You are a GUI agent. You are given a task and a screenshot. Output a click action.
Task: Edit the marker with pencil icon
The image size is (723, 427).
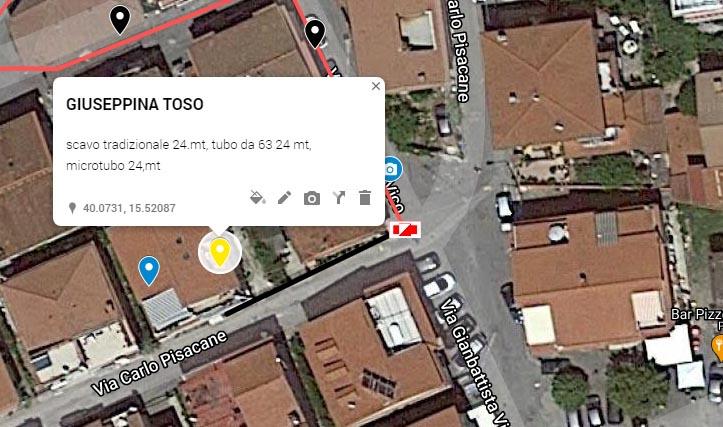click(x=284, y=197)
